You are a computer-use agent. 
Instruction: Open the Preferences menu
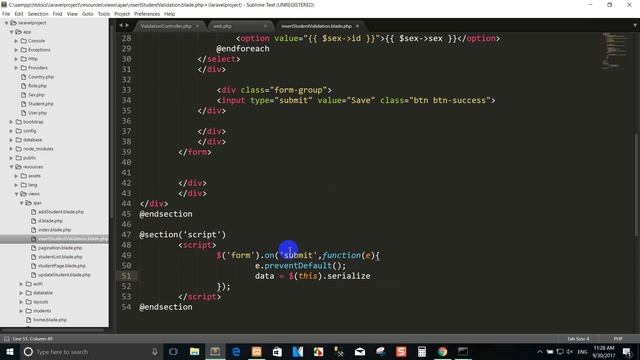[x=147, y=13]
